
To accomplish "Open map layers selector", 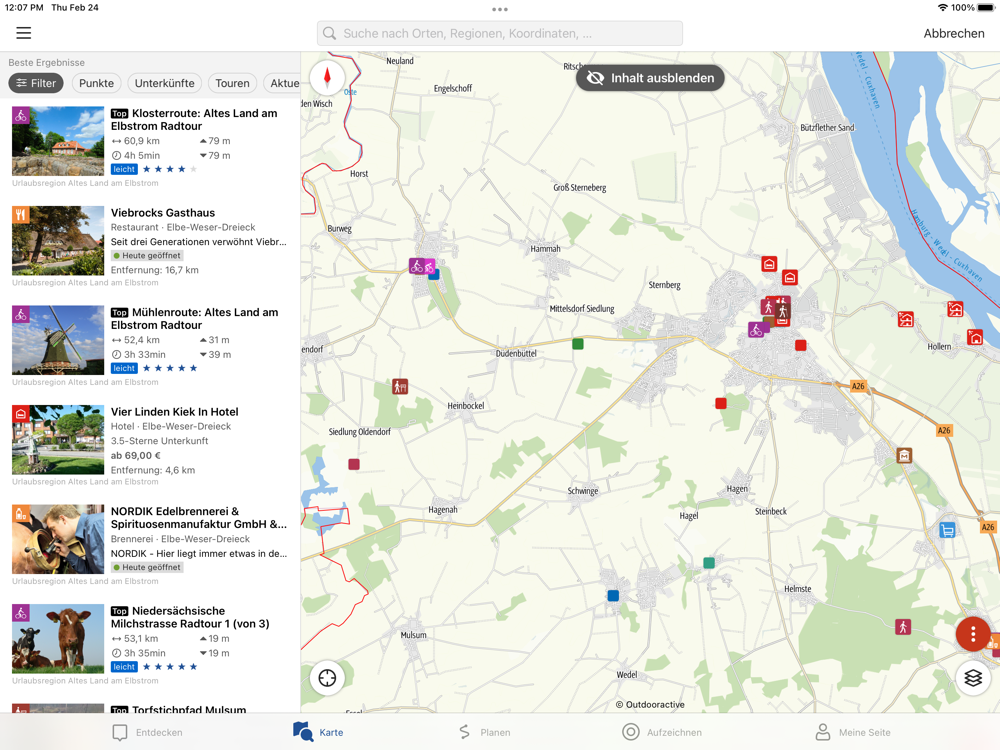I will coord(973,677).
